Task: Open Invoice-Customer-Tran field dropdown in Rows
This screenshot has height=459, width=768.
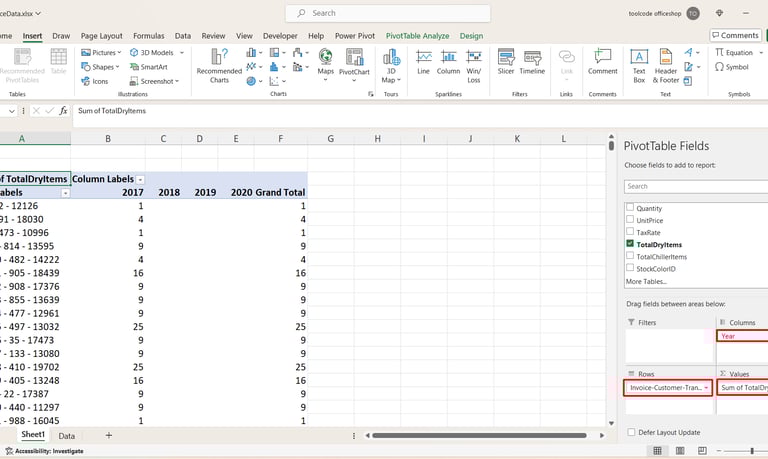Action: [706, 387]
